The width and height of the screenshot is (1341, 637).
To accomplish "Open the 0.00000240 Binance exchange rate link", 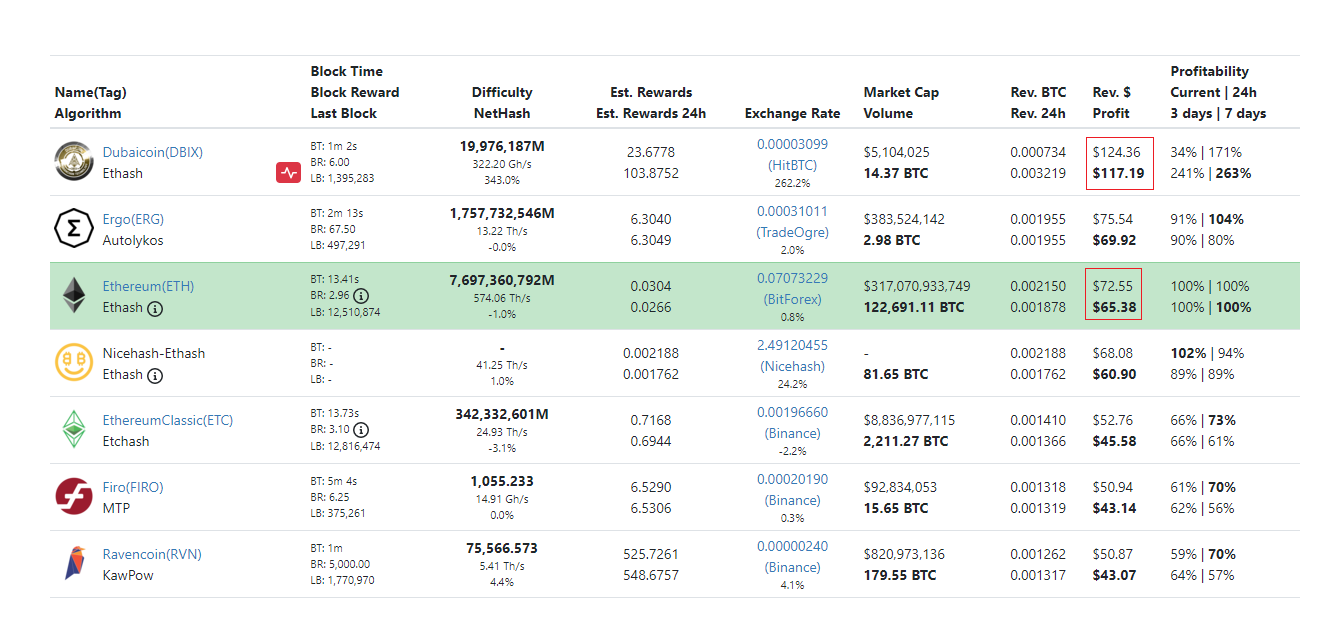I will (x=792, y=556).
